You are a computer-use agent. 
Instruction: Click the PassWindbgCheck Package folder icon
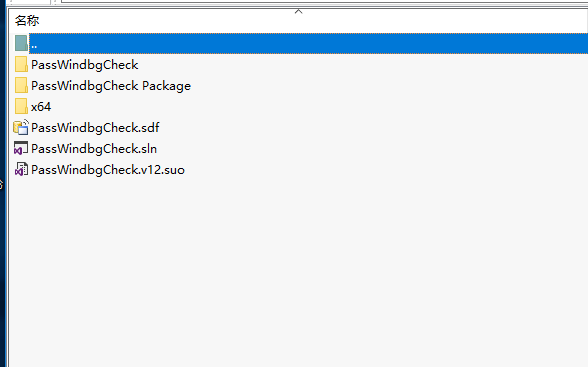point(21,85)
